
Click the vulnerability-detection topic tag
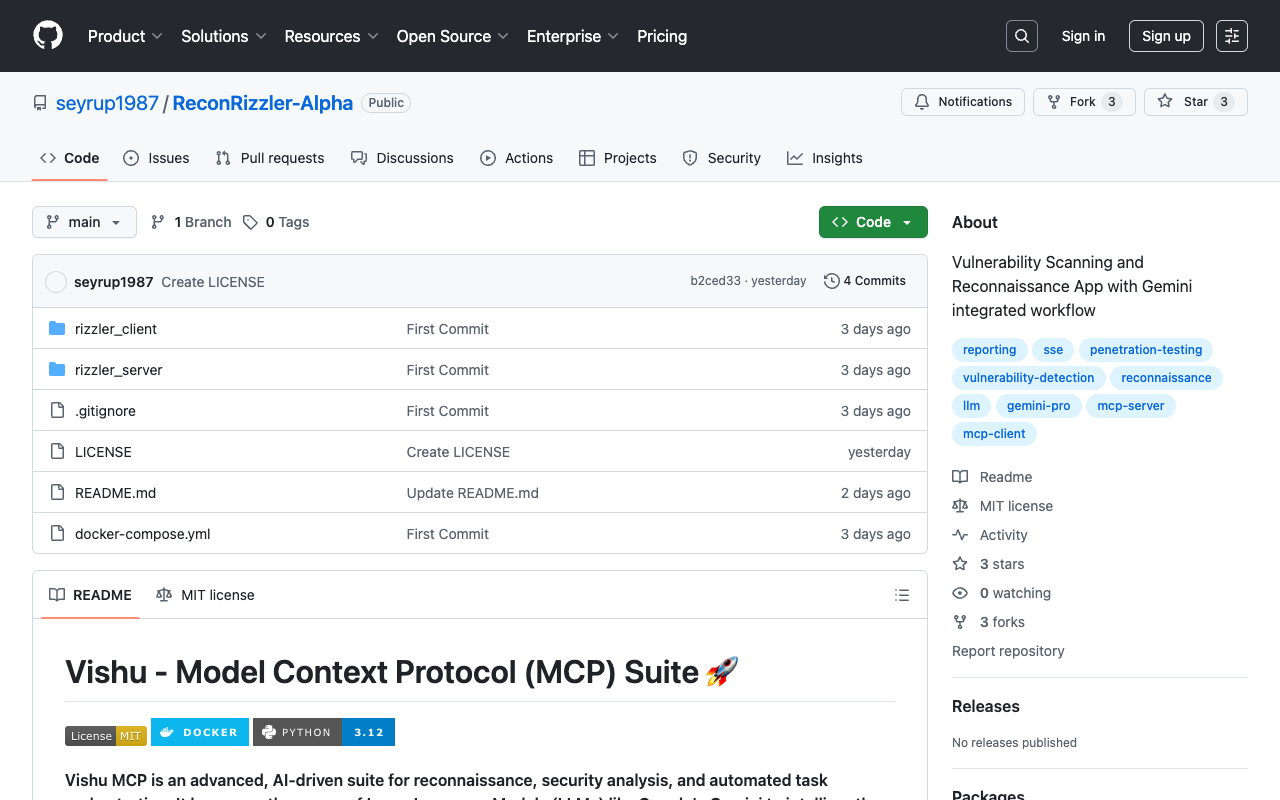(x=1029, y=378)
